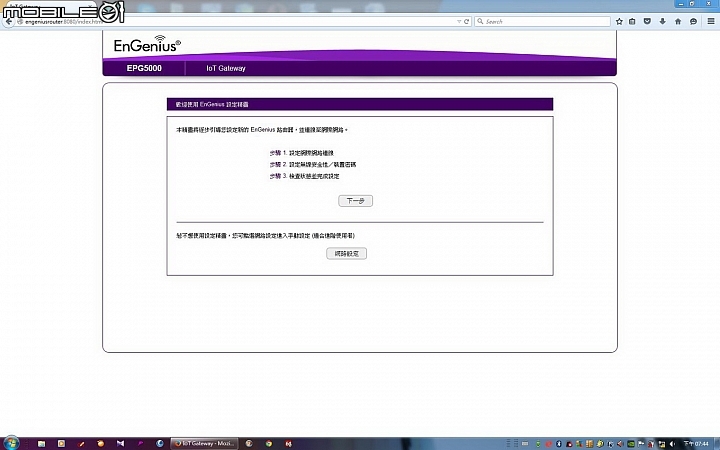Click the taskbar clock showing 07:44
Screen dimensions: 720x450
(x=696, y=444)
